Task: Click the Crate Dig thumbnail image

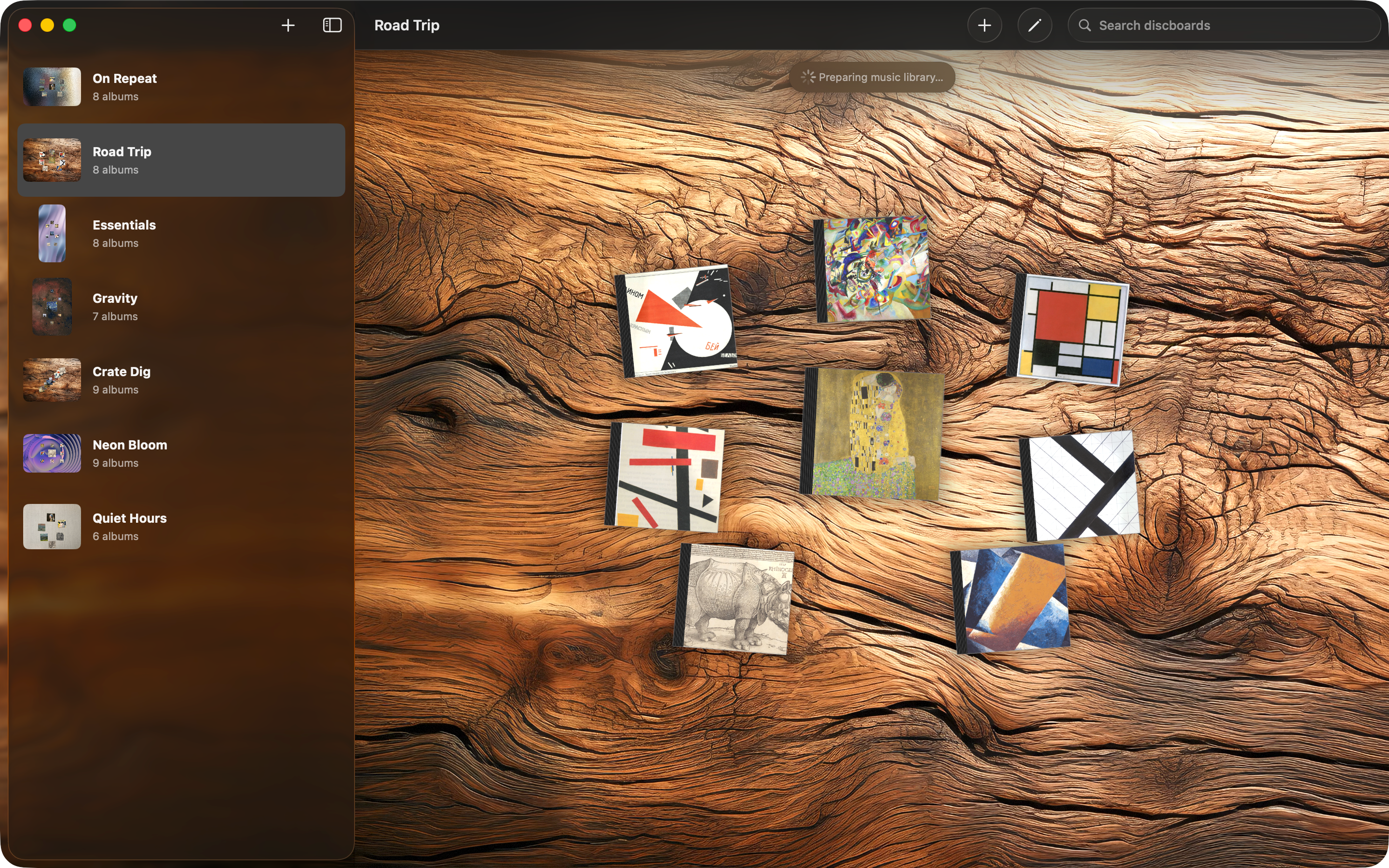Action: tap(52, 380)
